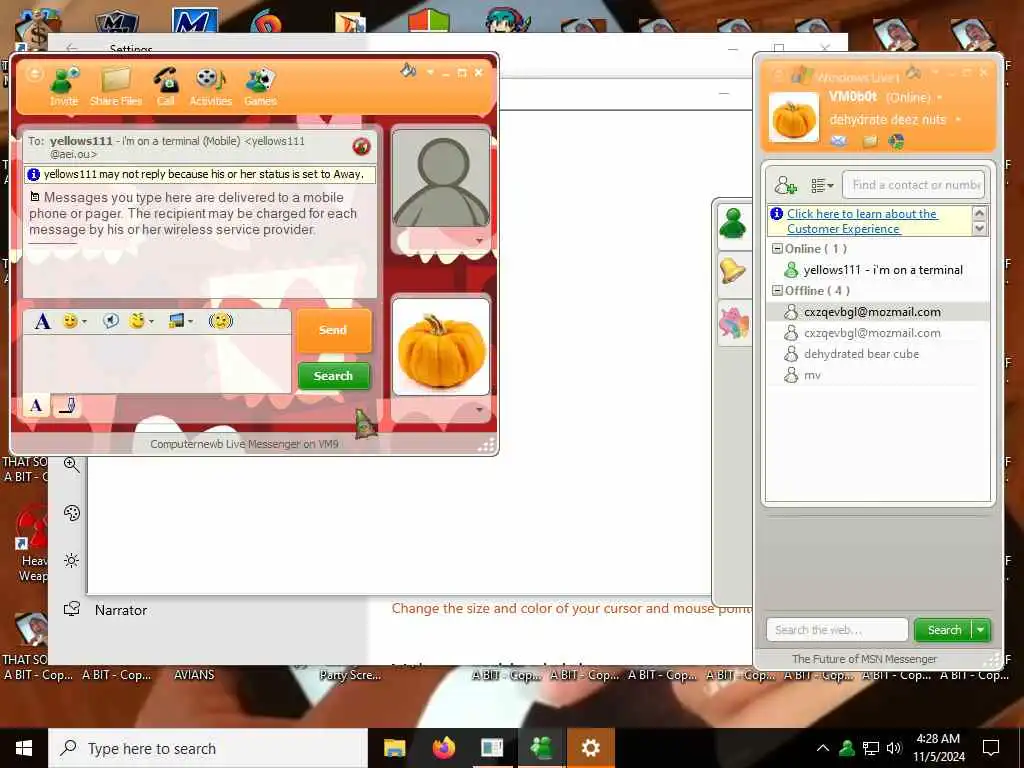
Task: Open the pink colorful side tab
Action: [x=733, y=322]
